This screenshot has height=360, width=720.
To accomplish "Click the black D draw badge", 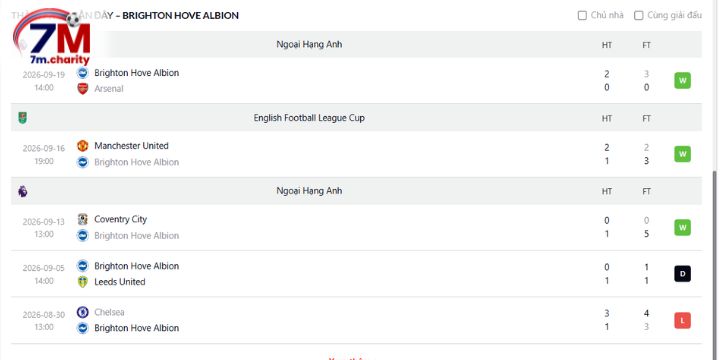I will pyautogui.click(x=682, y=274).
